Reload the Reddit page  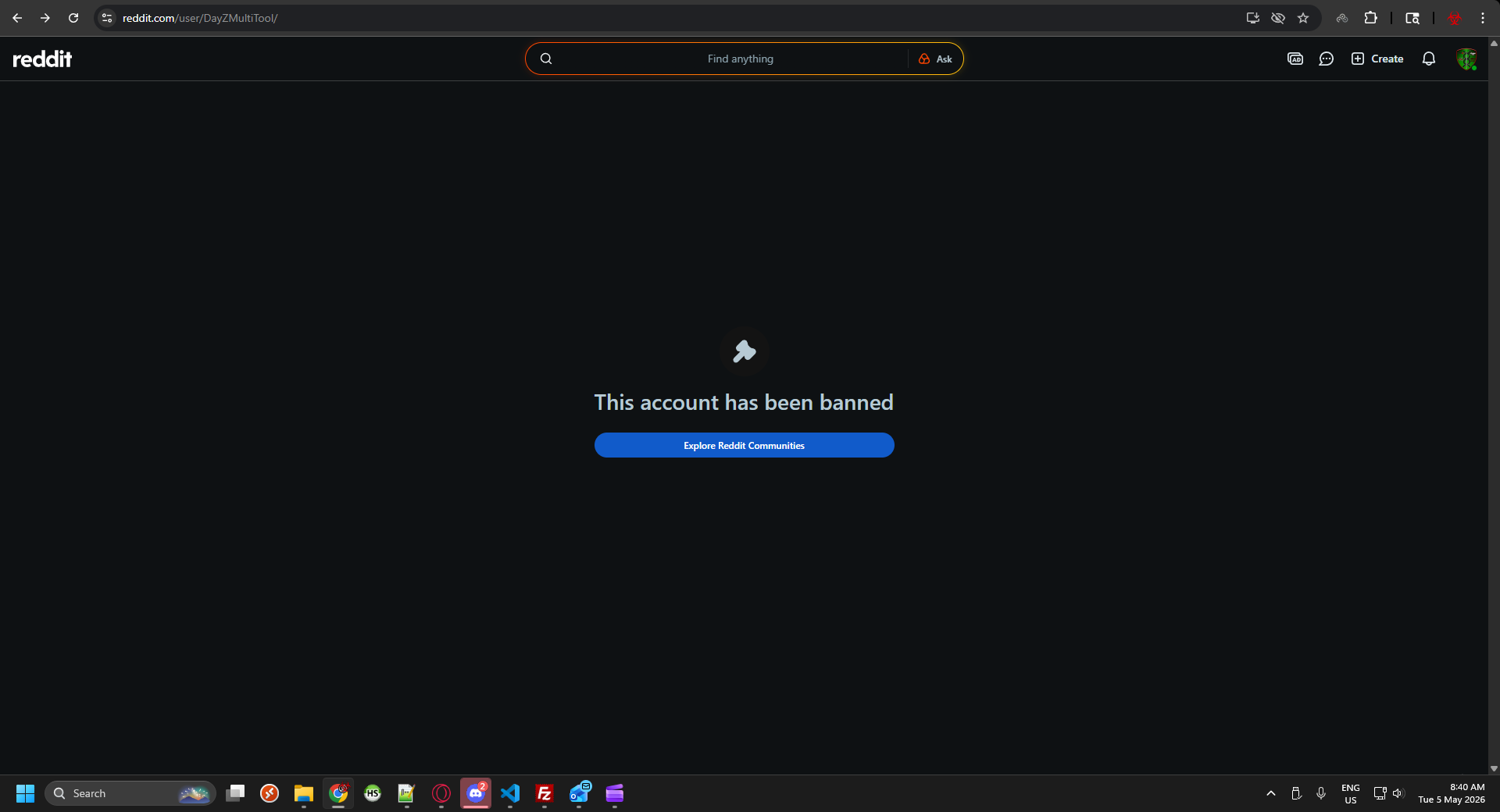(x=73, y=18)
